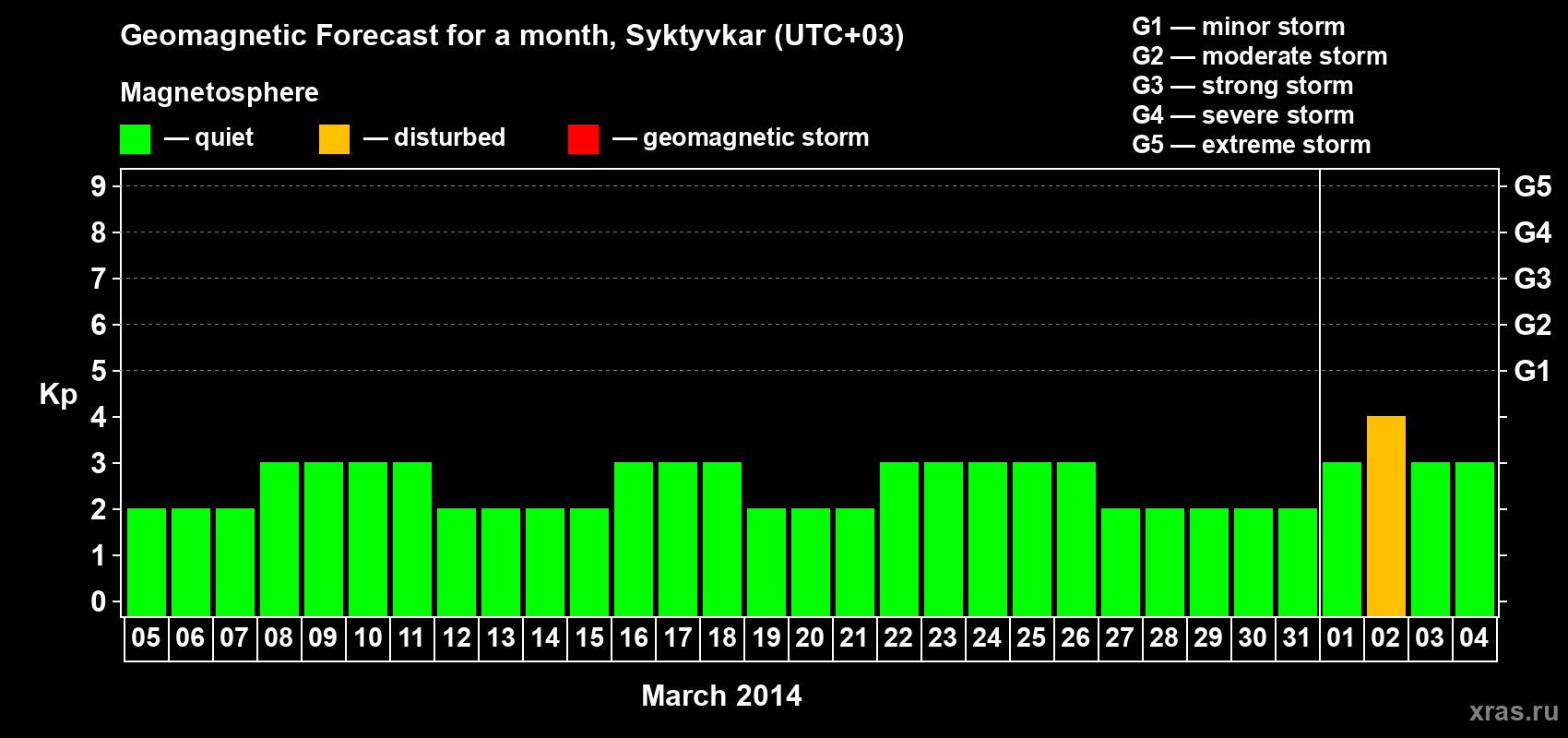
Task: Click date label 15 on x-axis
Action: [589, 637]
